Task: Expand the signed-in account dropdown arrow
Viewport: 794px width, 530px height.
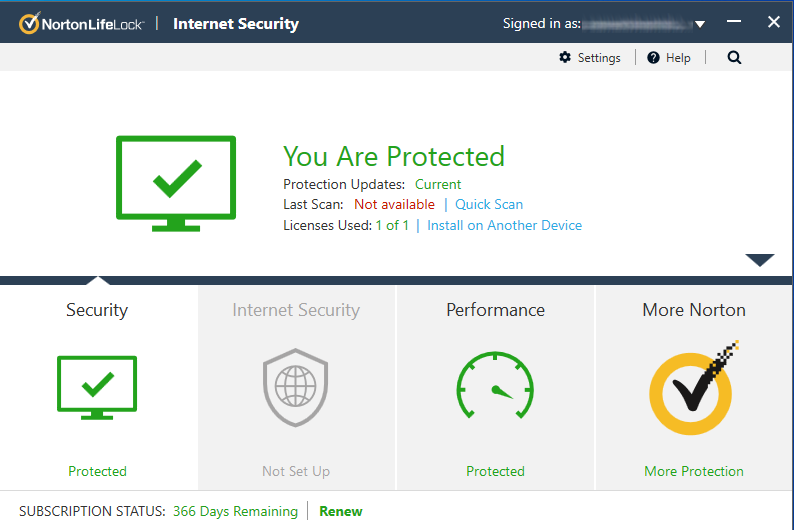Action: coord(700,24)
